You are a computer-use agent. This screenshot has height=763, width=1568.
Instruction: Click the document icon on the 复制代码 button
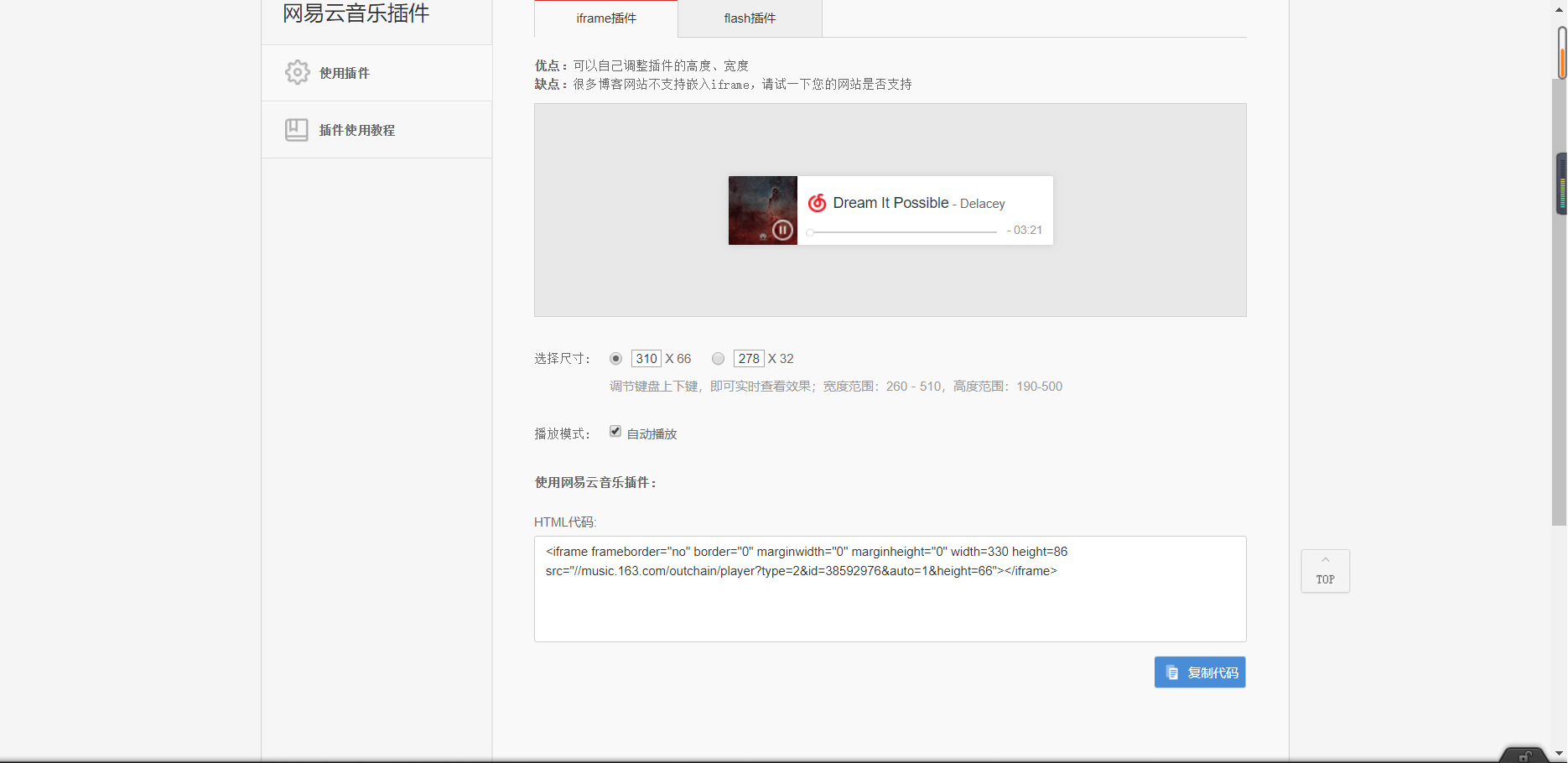click(1172, 673)
